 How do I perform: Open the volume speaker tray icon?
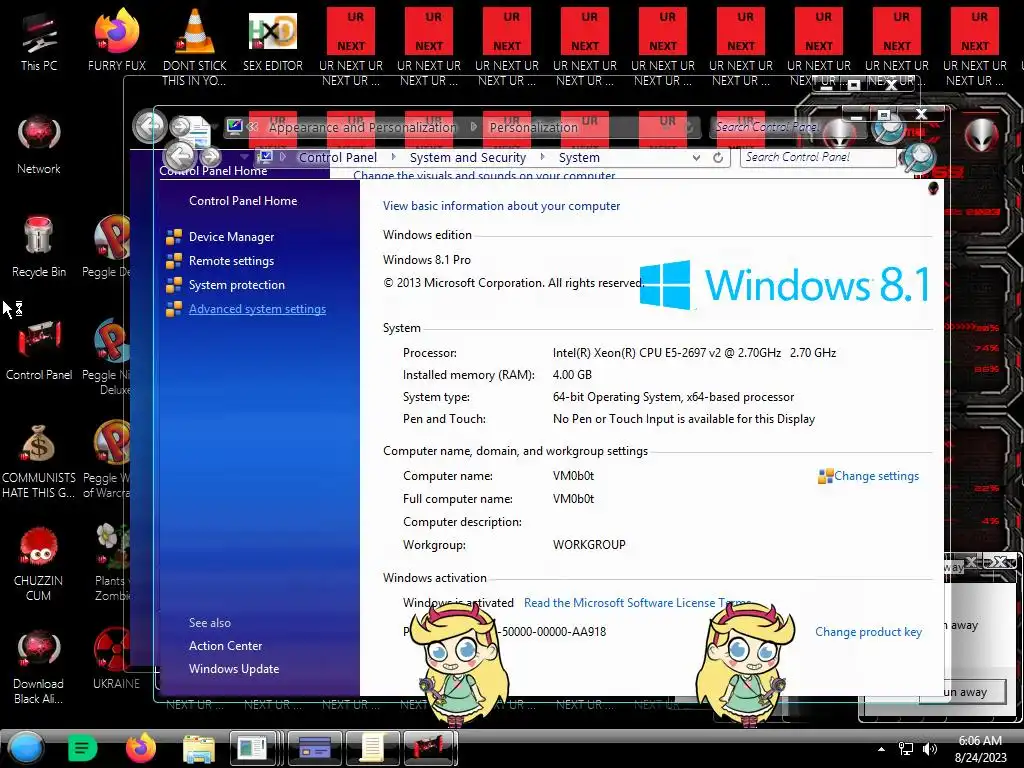pos(929,749)
